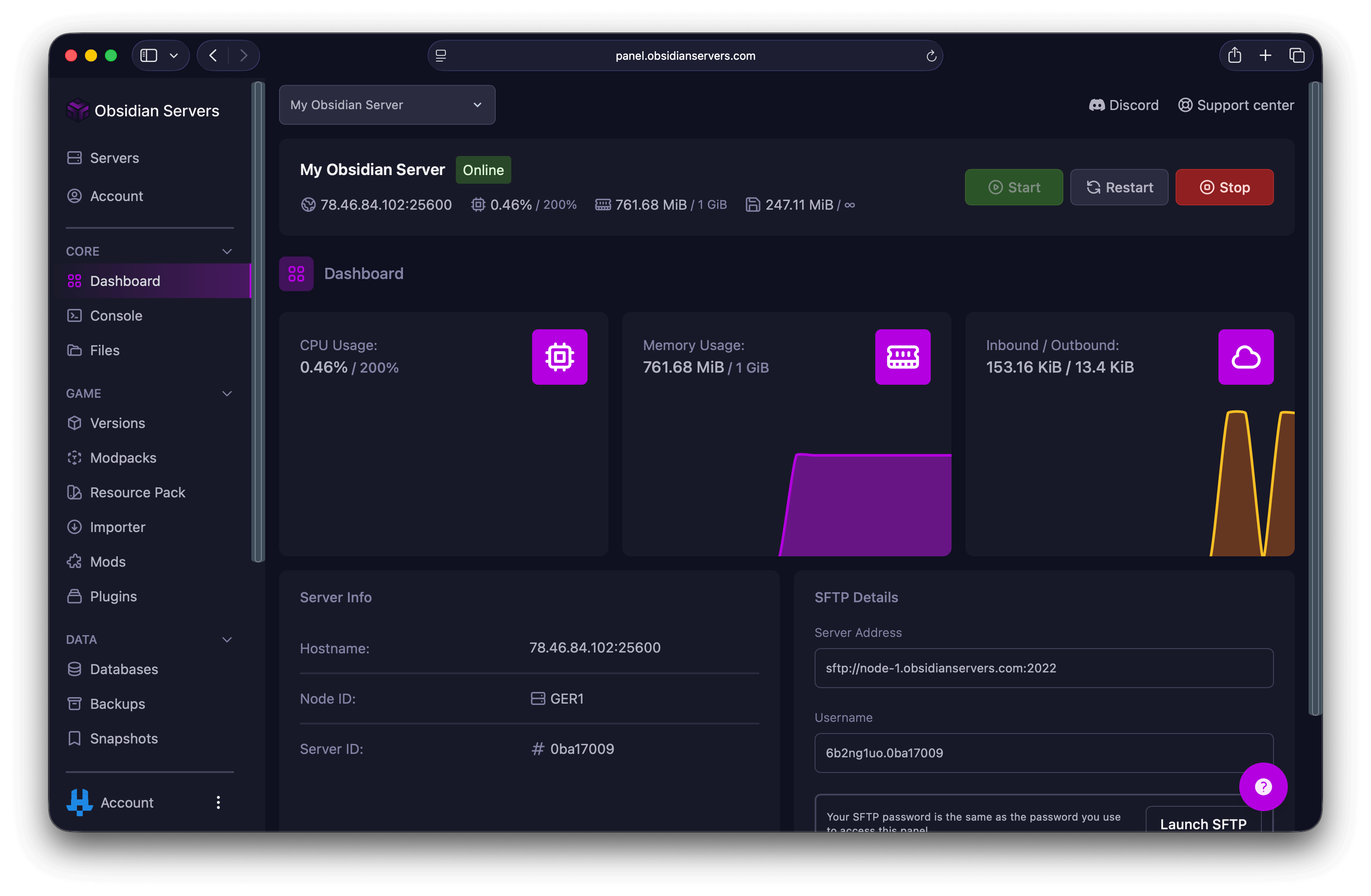Open a new browser tab with plus

point(1265,55)
